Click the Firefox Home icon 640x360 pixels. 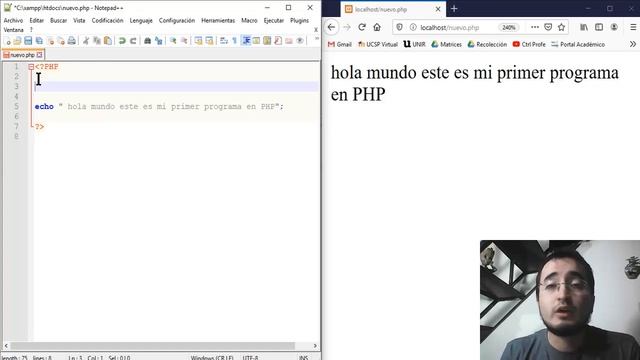click(x=377, y=27)
